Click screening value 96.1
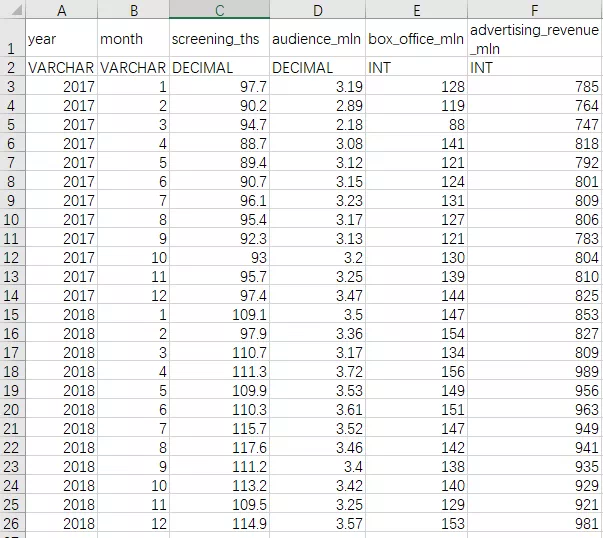This screenshot has width=603, height=538. (220, 200)
